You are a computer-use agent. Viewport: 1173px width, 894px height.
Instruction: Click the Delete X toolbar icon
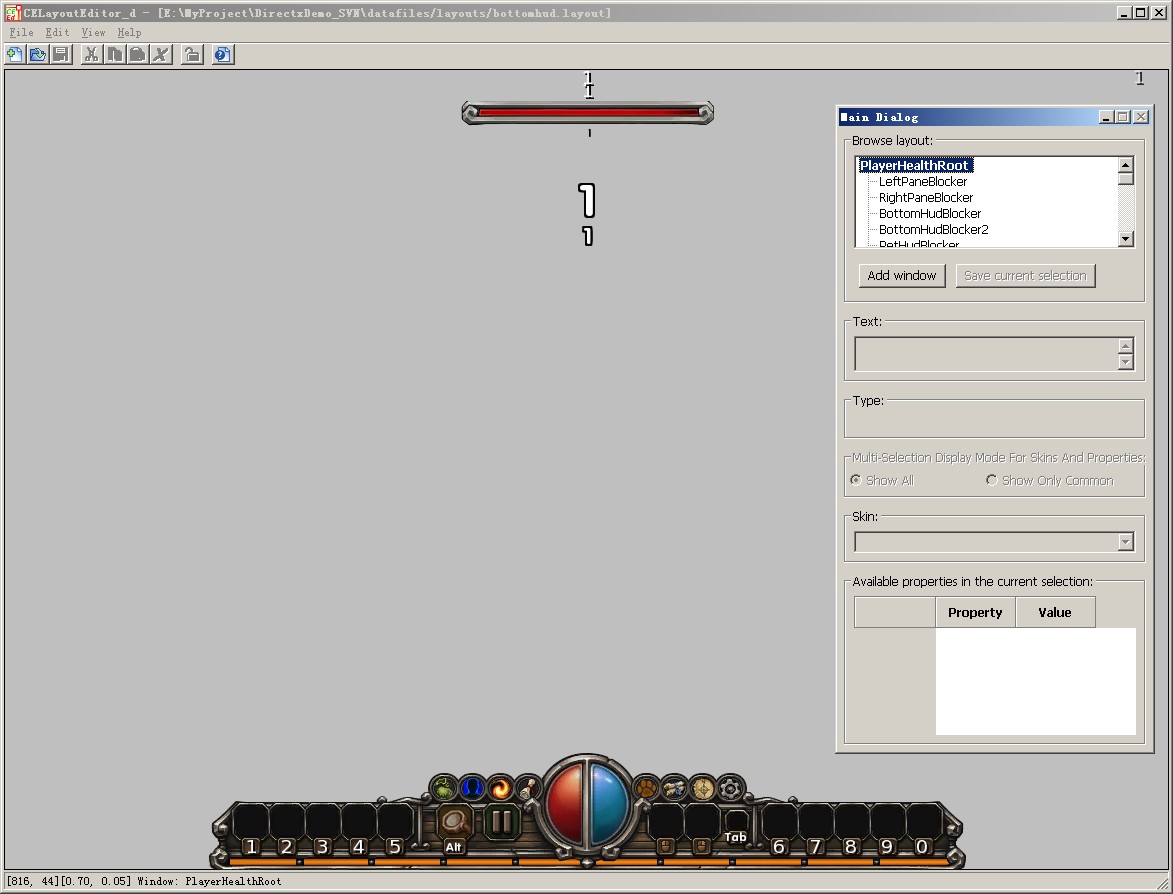(x=161, y=55)
